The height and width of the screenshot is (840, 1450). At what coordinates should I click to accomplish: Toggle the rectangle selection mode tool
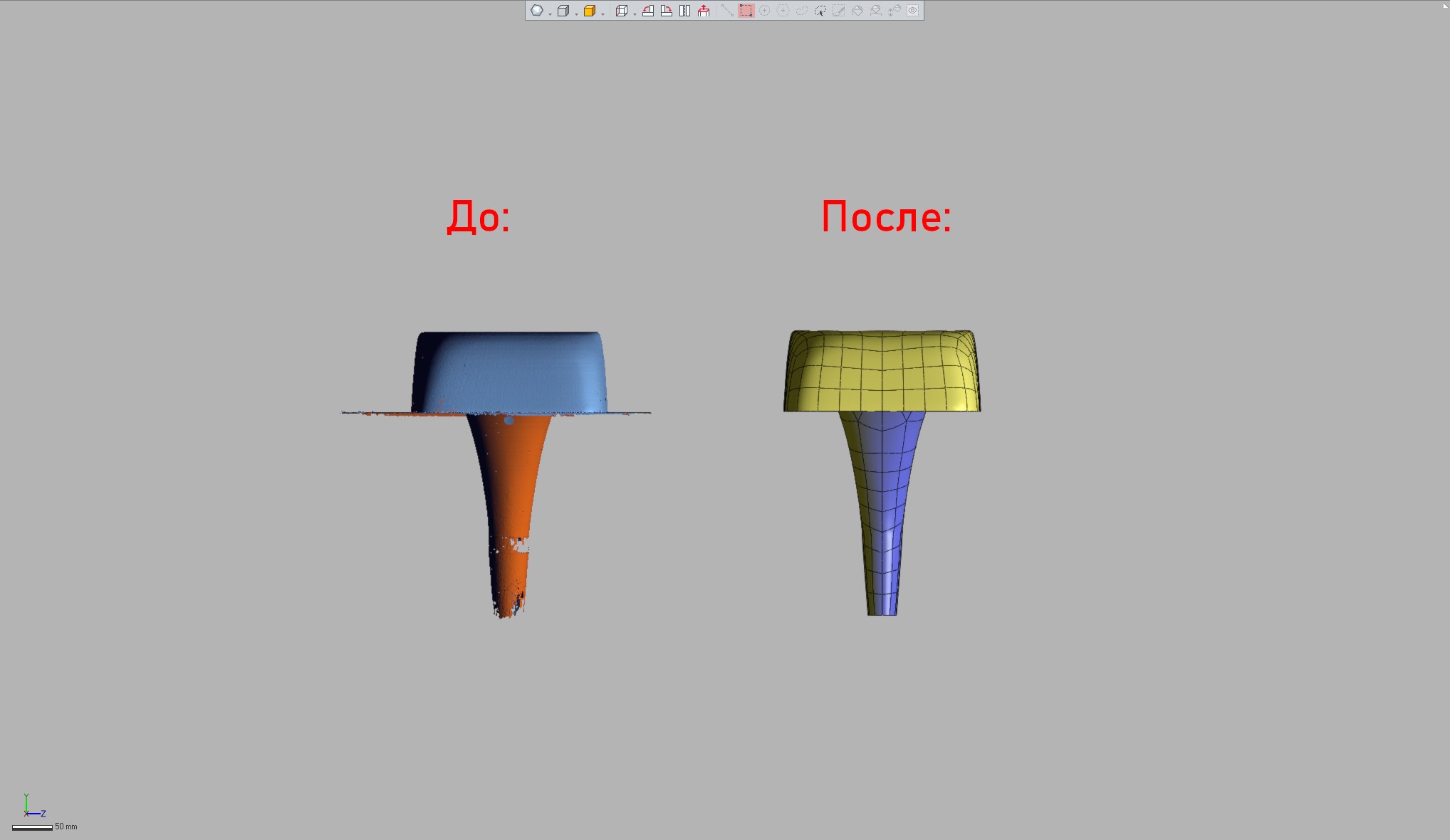pyautogui.click(x=746, y=11)
